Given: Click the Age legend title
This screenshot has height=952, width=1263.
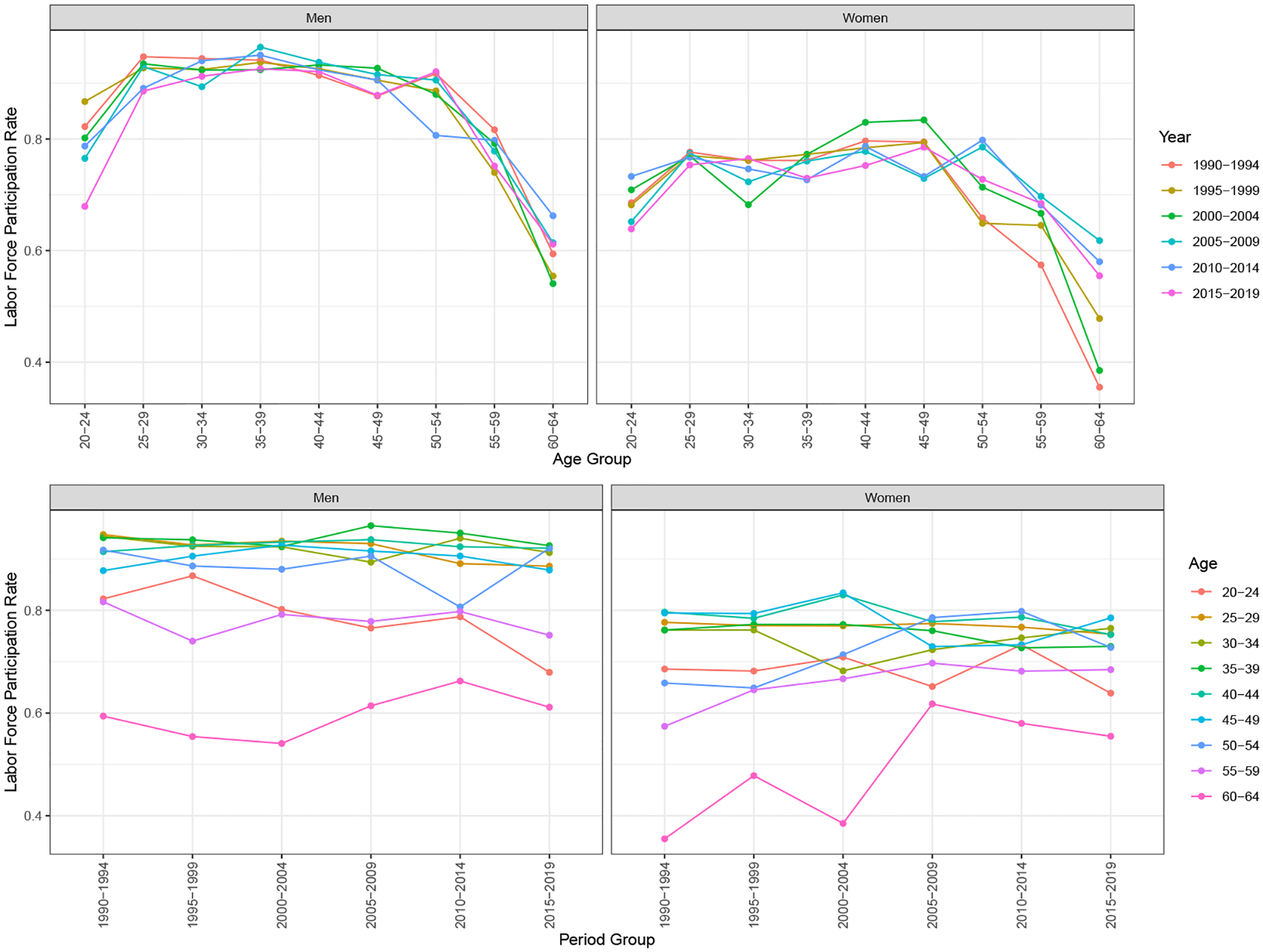Looking at the screenshot, I should pyautogui.click(x=1202, y=564).
